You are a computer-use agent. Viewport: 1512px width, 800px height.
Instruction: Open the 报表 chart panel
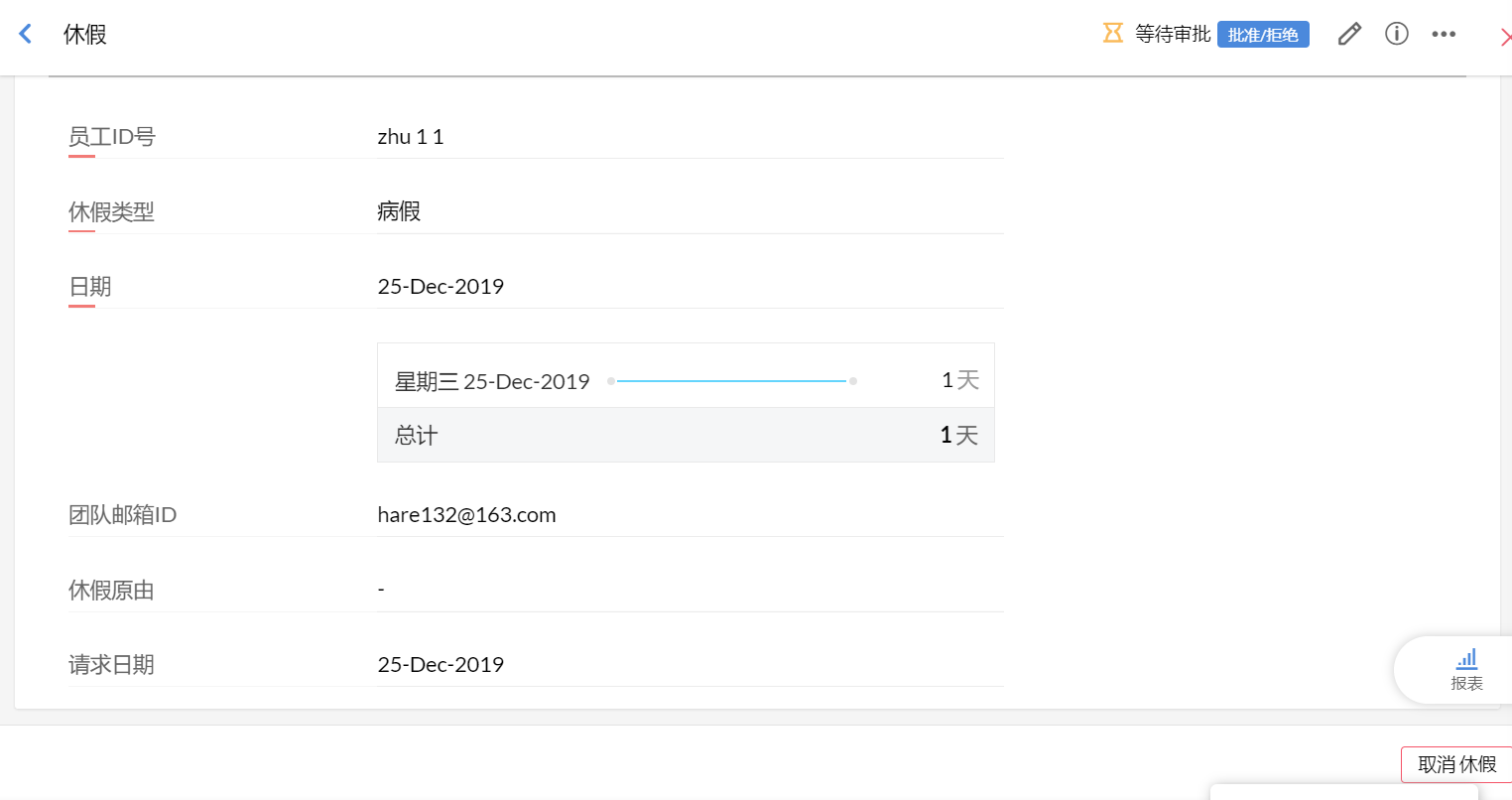point(1466,669)
